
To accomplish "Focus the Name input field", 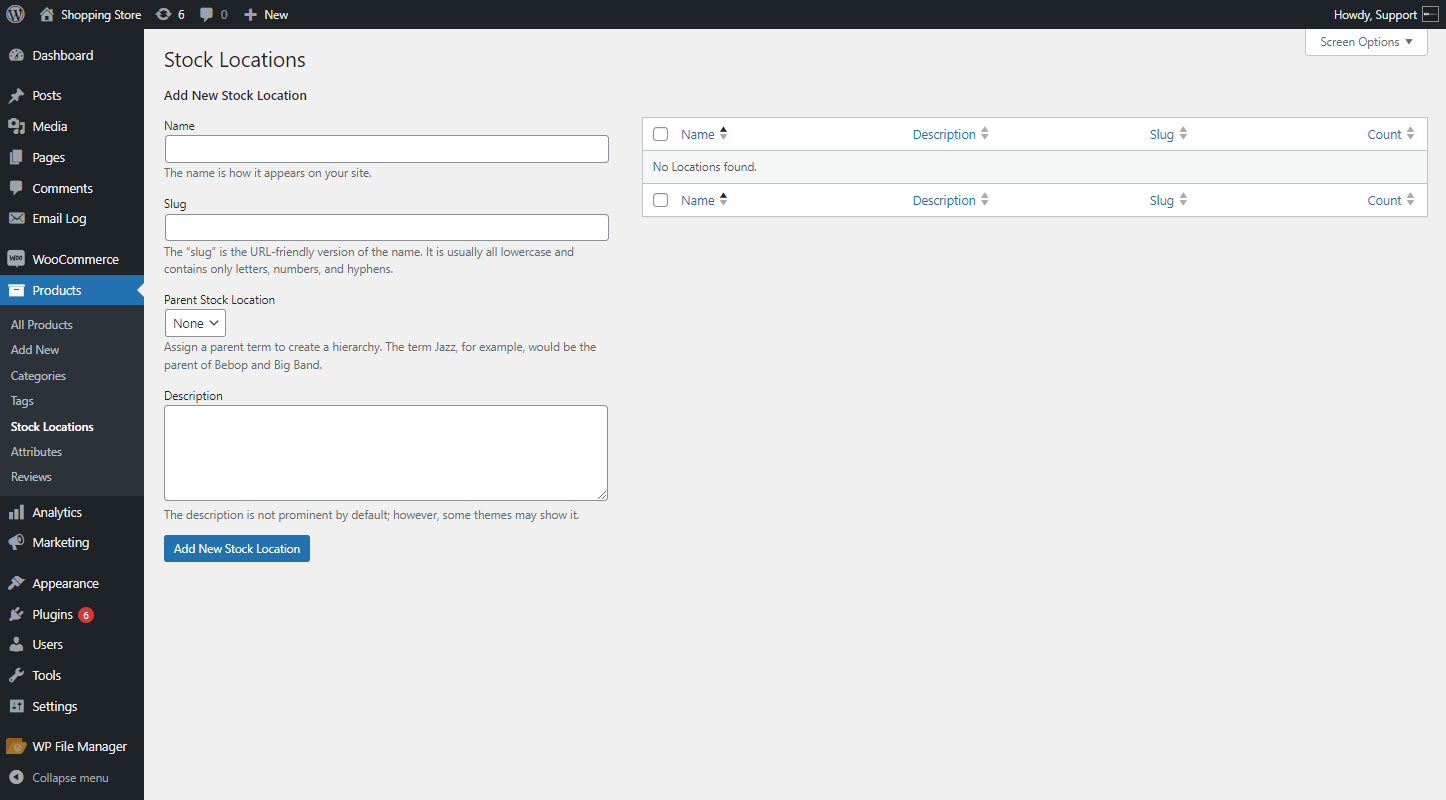I will click(387, 149).
